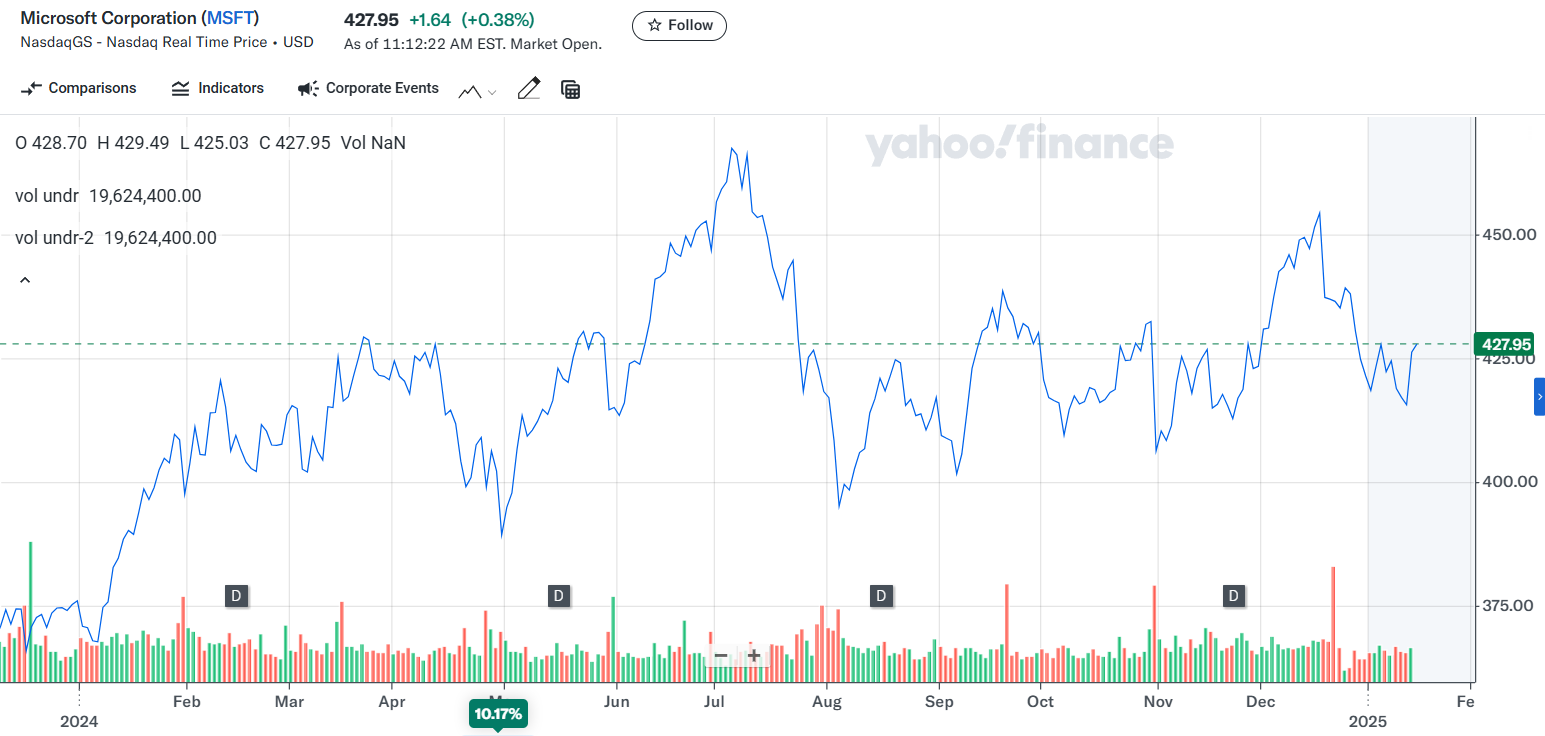1545x736 pixels.
Task: Zoom in the chart with plus
Action: (754, 656)
